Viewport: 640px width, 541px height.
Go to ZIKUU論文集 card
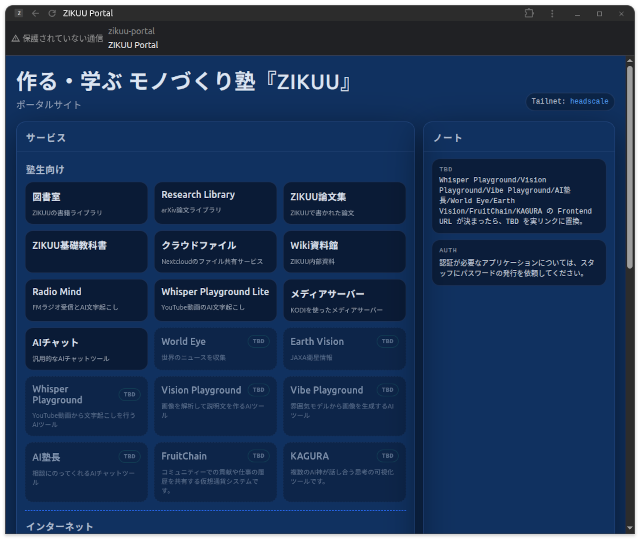tap(345, 203)
